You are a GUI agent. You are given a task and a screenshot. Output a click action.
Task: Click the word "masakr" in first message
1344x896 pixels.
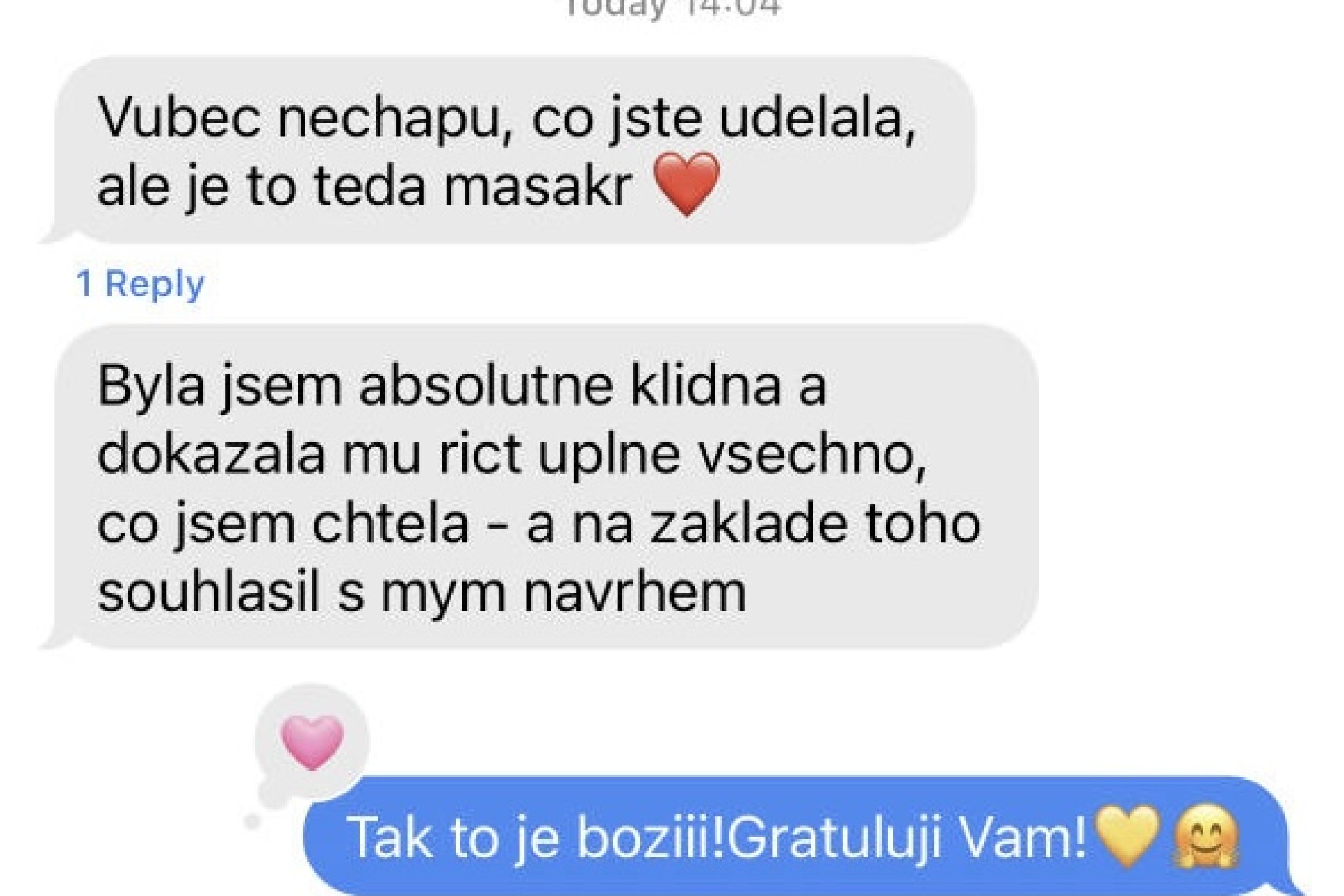(x=537, y=186)
